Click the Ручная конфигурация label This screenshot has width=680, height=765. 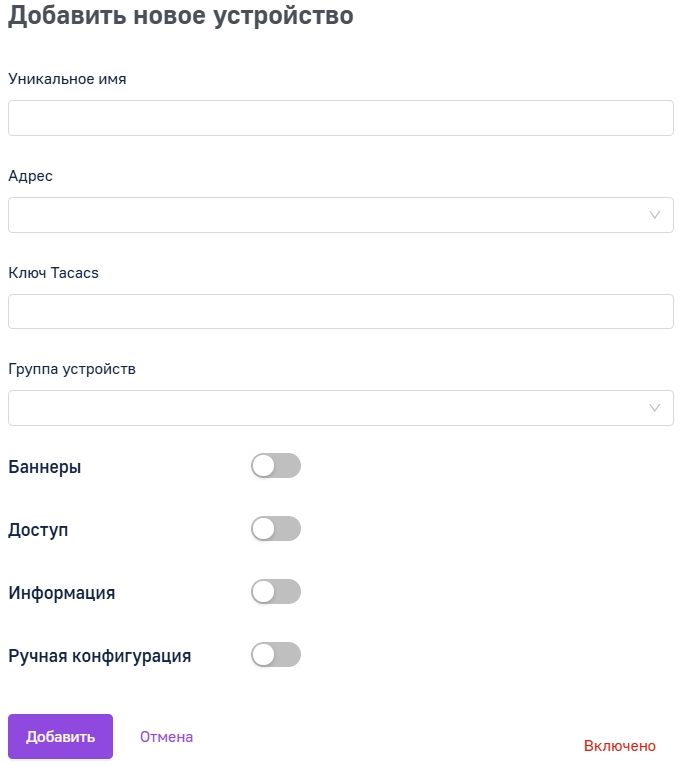[100, 656]
